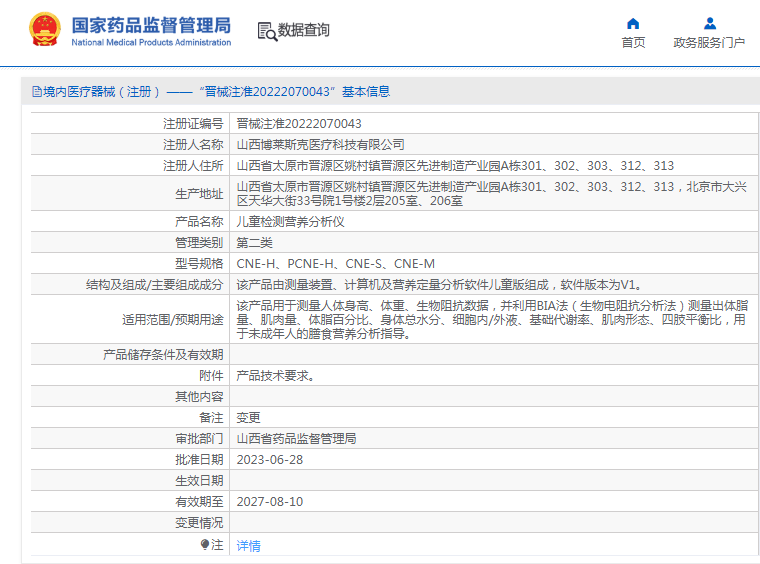Click the 生效日期 label
This screenshot has width=760, height=564.
(x=199, y=481)
